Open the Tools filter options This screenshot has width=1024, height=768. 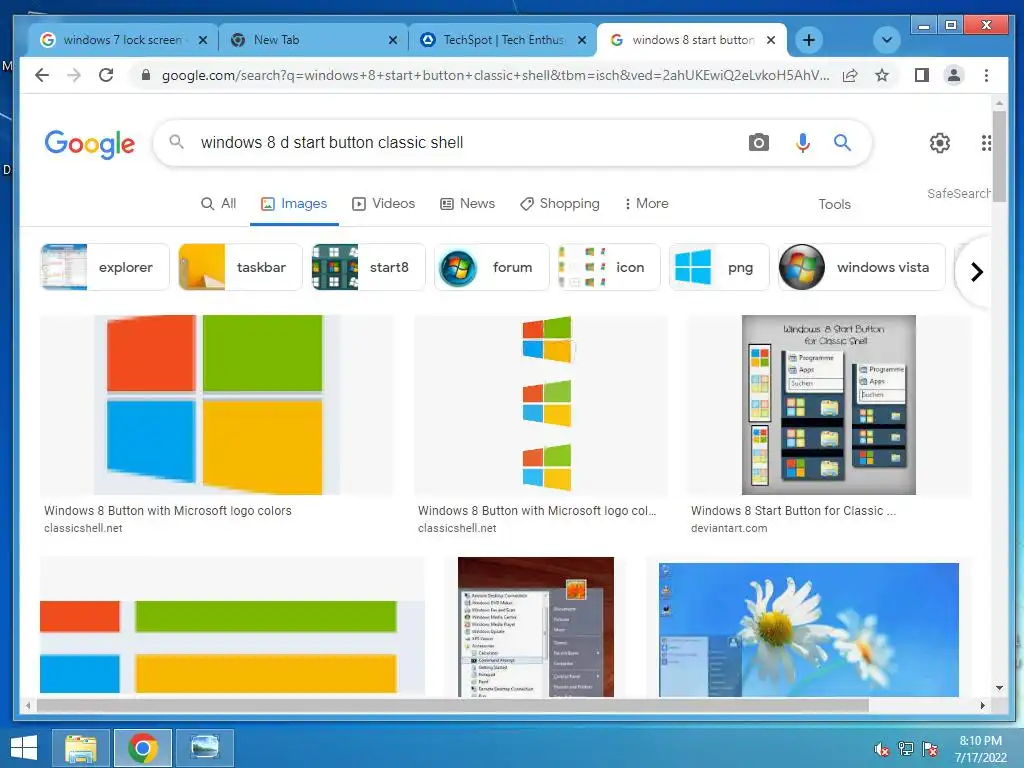835,204
